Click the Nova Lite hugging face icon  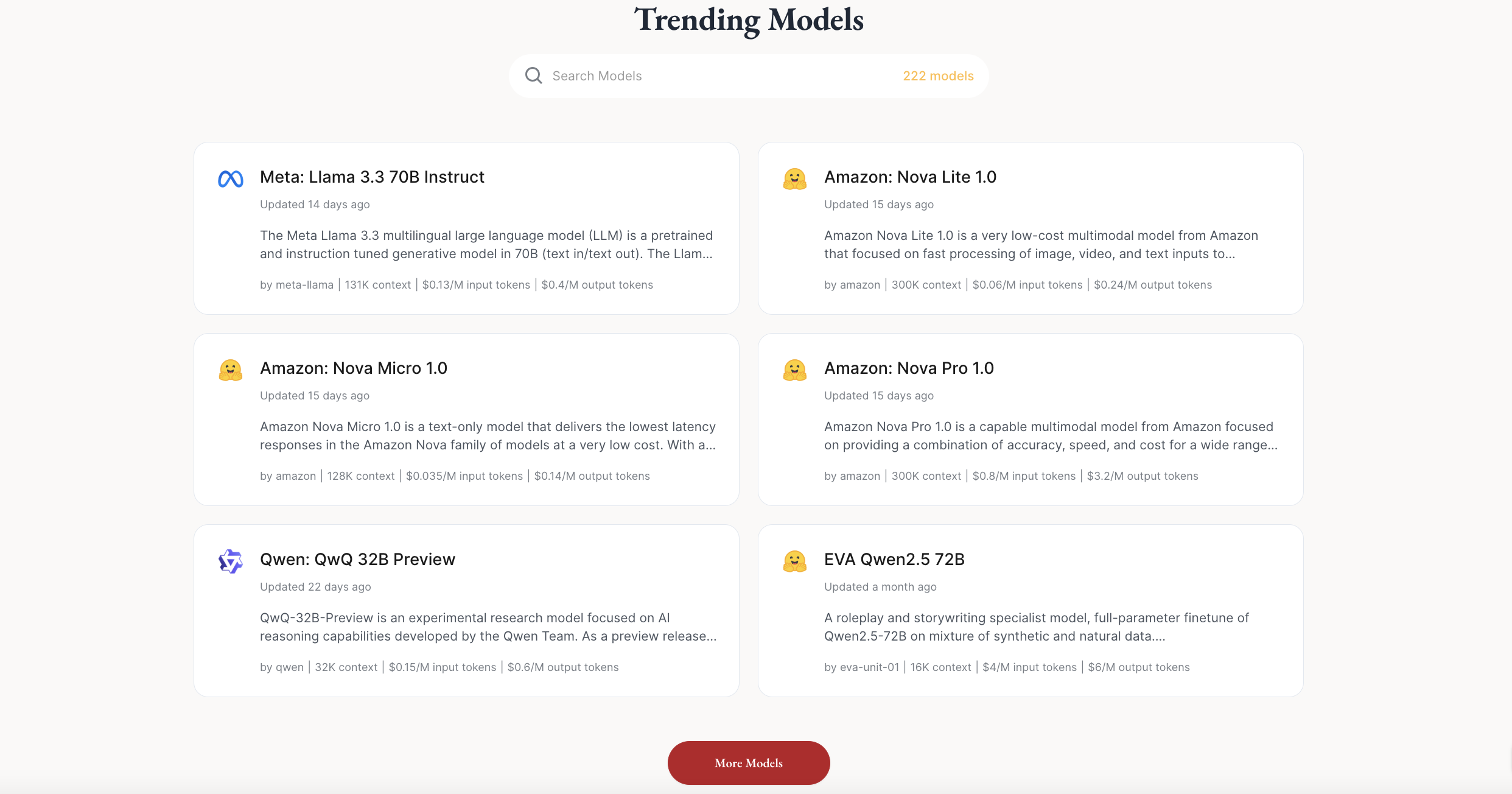point(795,179)
